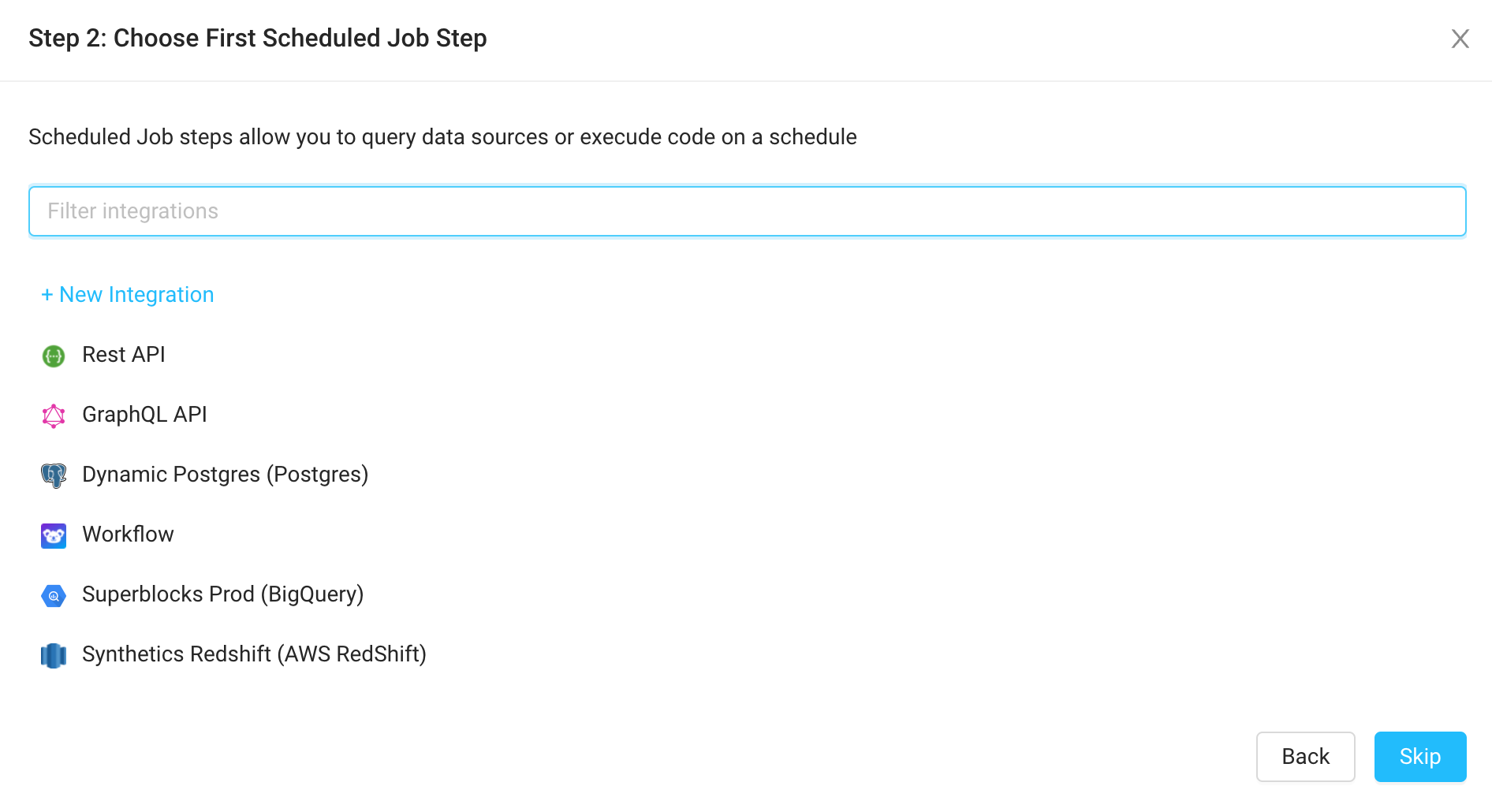Click the X icon to close dialog

pyautogui.click(x=1460, y=39)
